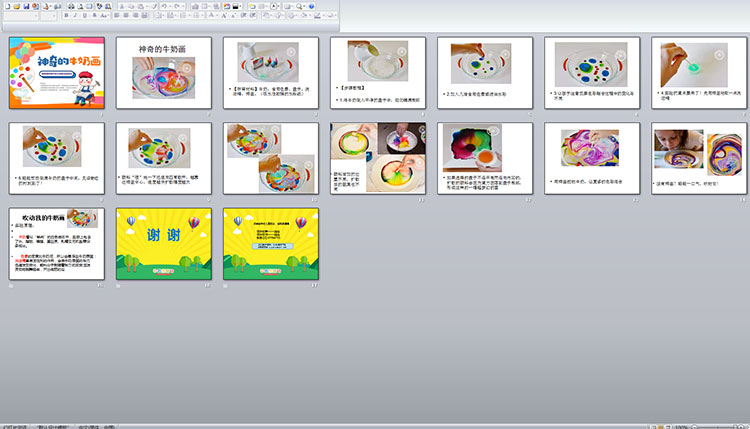The image size is (750, 429).
Task: Expand the Zoom magnifier dropdown arrow
Action: tap(304, 7)
